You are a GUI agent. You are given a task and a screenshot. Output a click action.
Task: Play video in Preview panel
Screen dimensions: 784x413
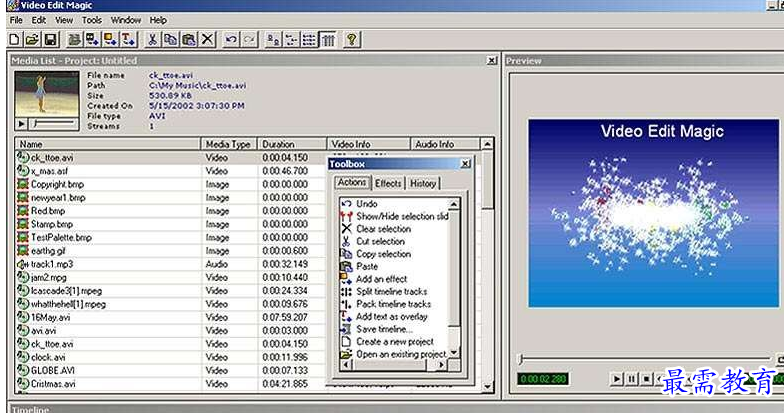(x=617, y=379)
